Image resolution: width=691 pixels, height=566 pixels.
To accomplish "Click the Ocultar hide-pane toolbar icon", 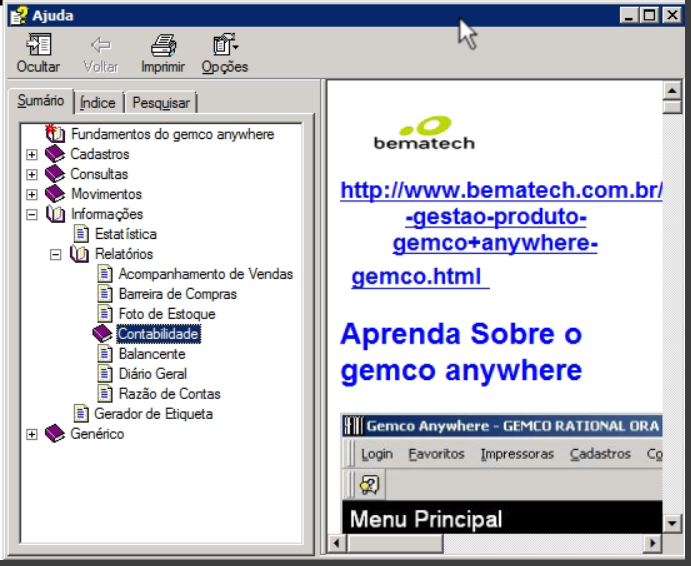I will tap(39, 45).
